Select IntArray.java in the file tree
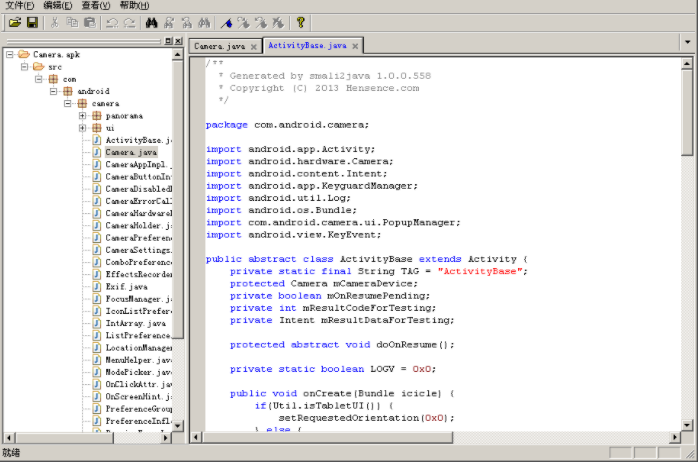This screenshot has height=462, width=699. [x=136, y=323]
